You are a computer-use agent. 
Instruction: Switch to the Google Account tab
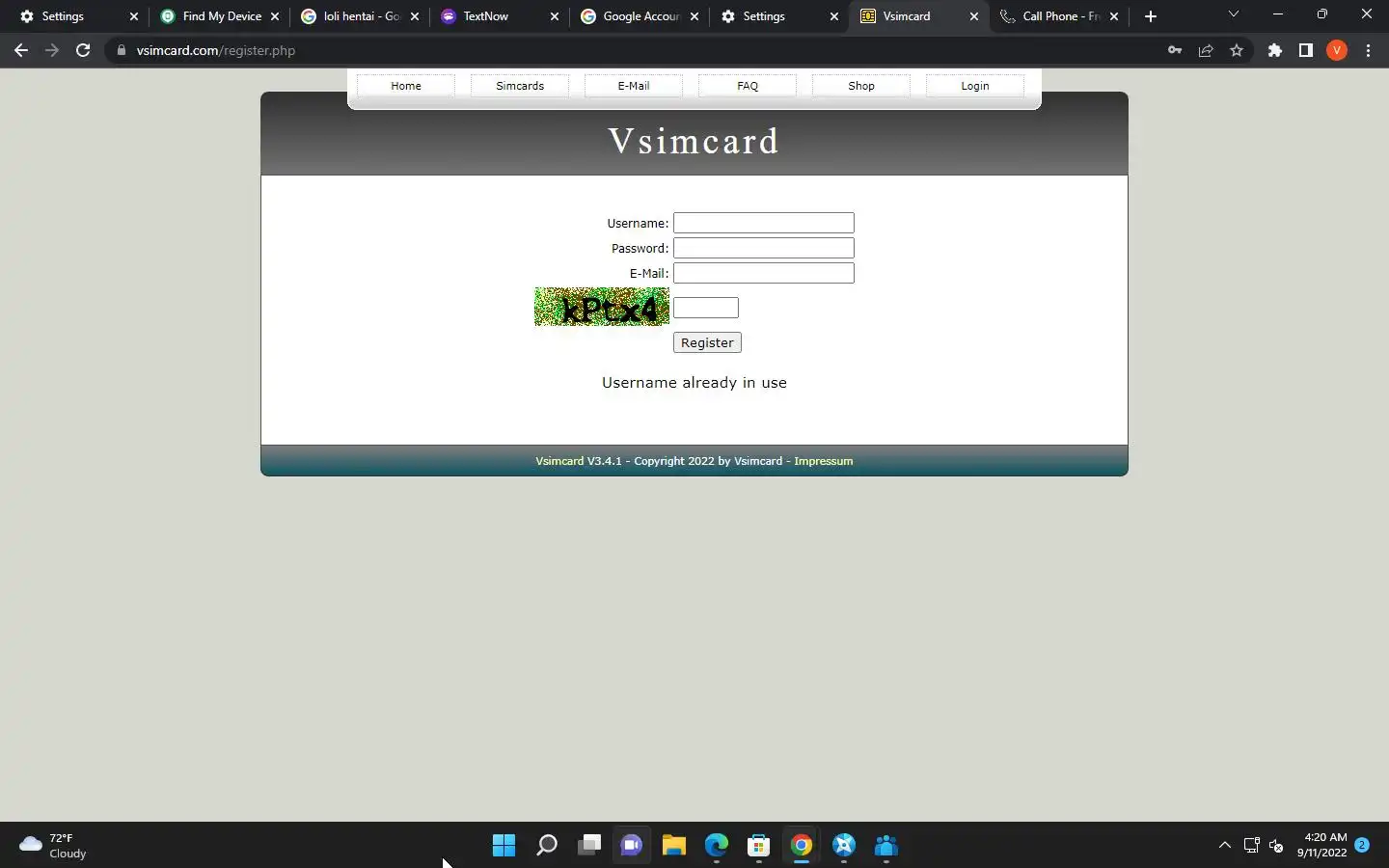point(639,16)
